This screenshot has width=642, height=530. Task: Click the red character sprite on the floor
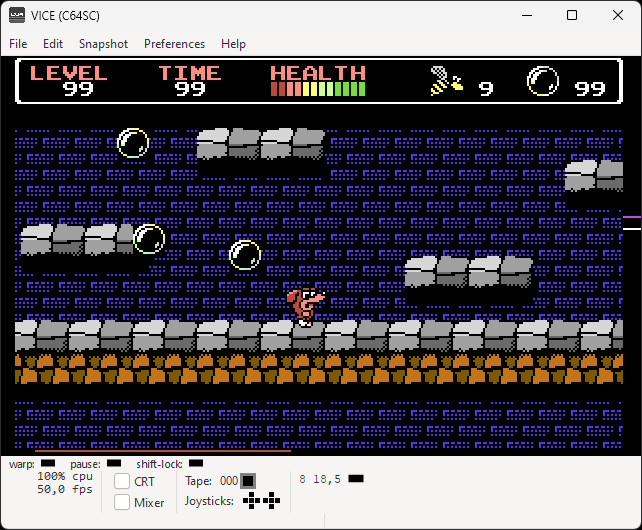point(305,307)
